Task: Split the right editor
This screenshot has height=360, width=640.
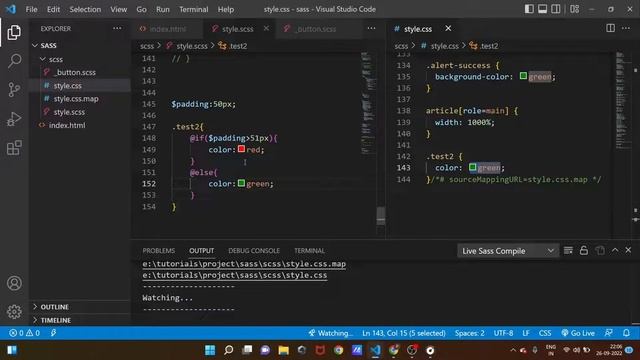Action: [610, 28]
